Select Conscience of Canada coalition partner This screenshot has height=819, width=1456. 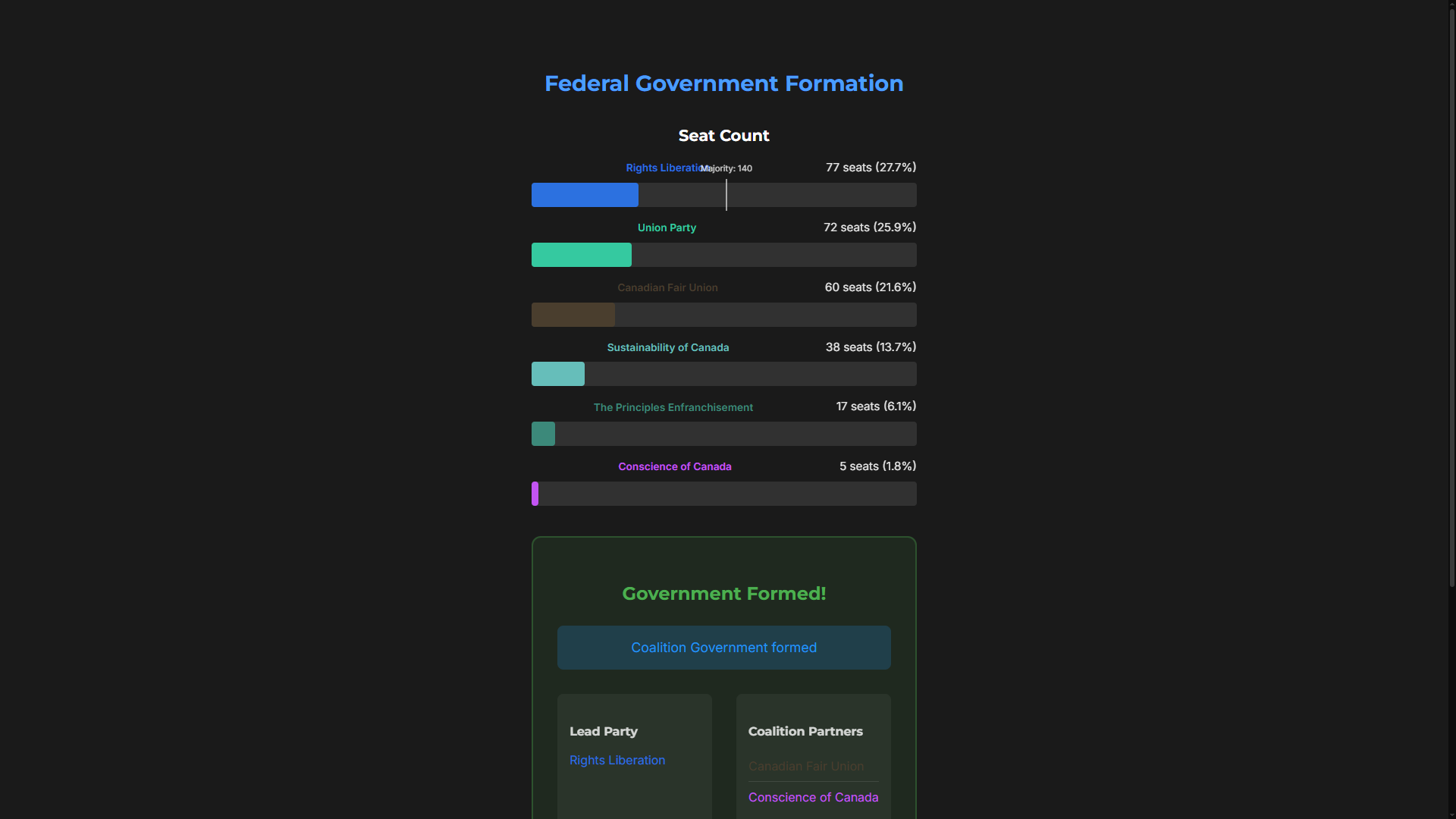pos(813,797)
